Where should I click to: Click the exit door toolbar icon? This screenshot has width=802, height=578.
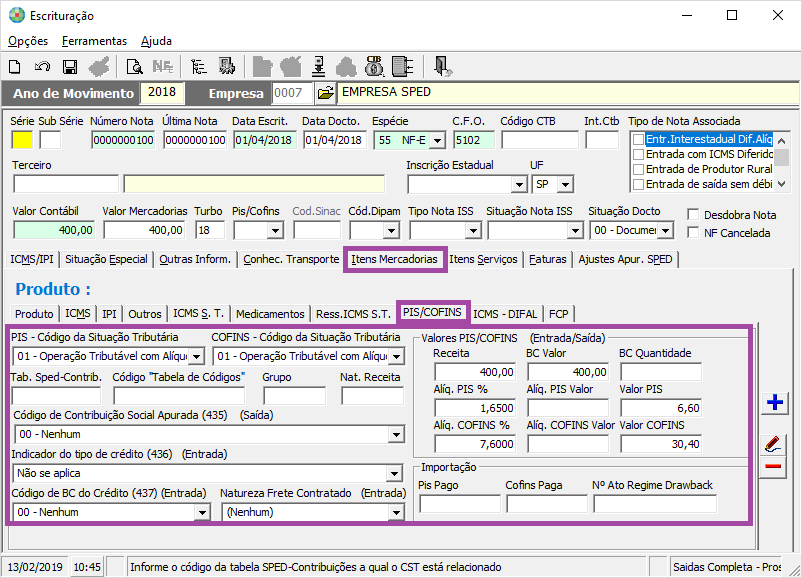[442, 67]
